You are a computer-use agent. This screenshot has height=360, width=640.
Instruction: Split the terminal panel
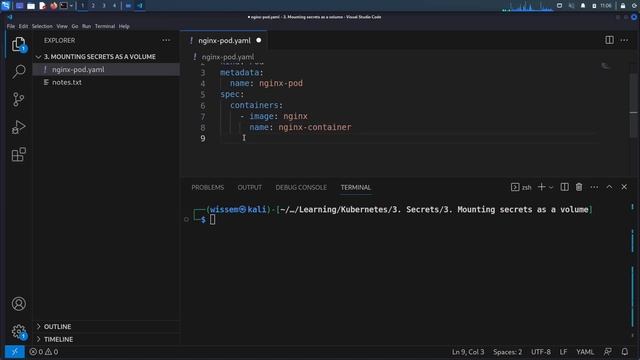pyautogui.click(x=564, y=187)
